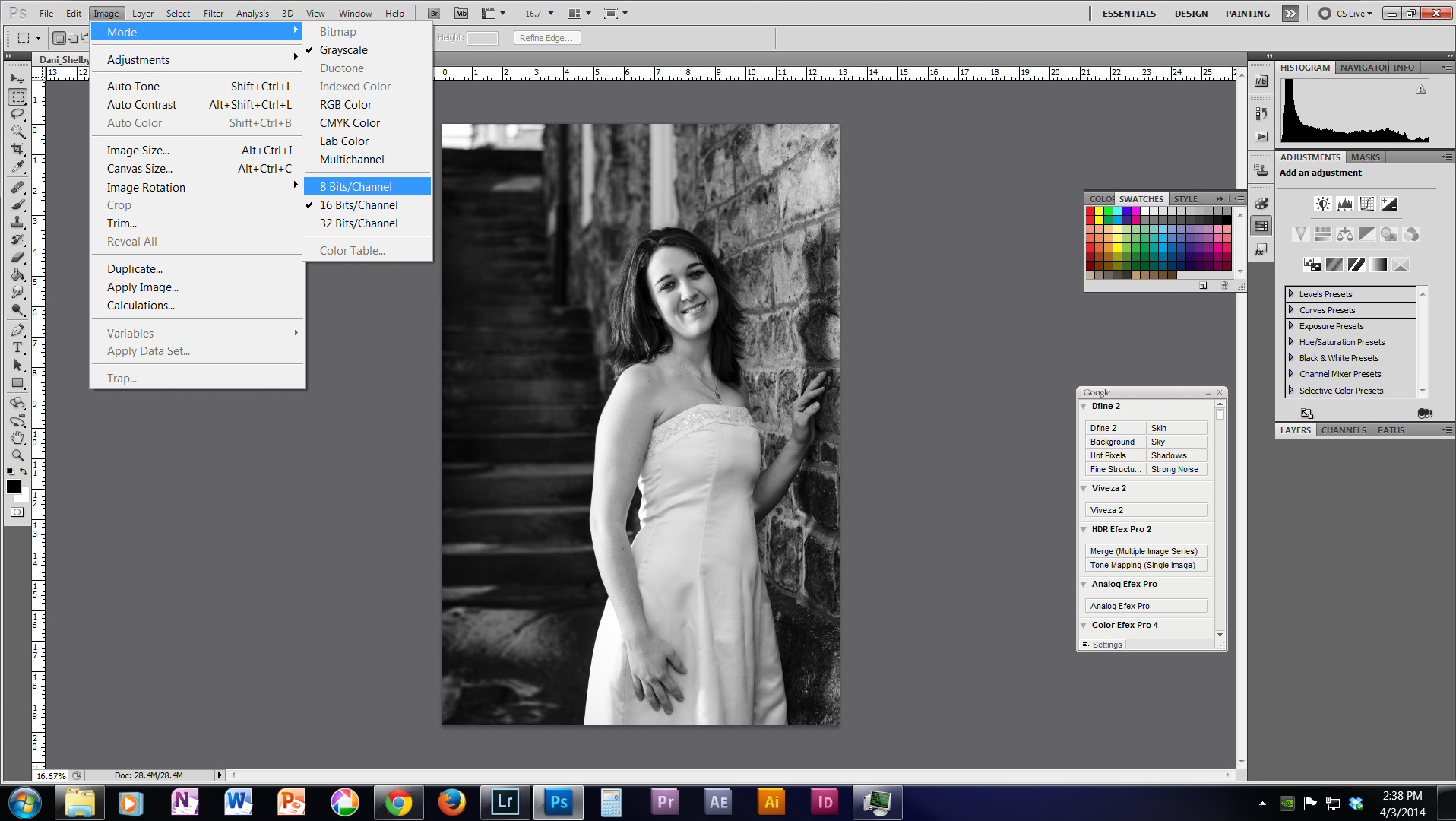The height and width of the screenshot is (821, 1456).
Task: Select the Rectangular Marquee tool
Action: [17, 97]
